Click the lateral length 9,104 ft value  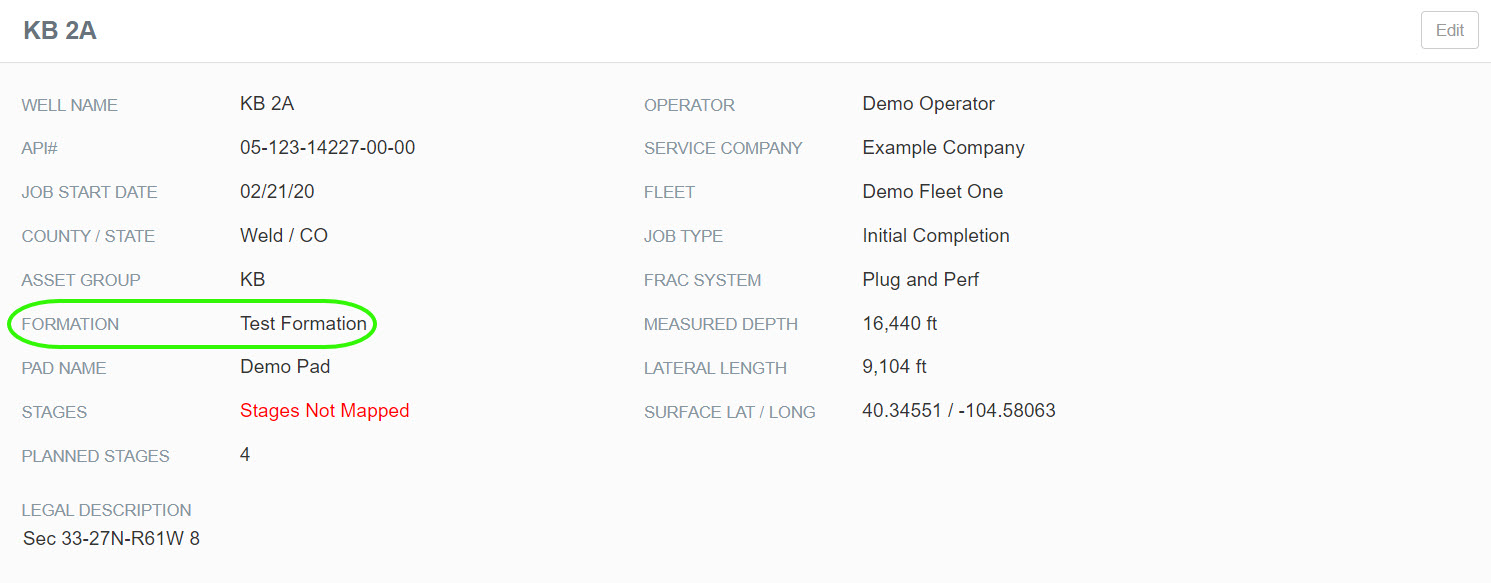(x=894, y=367)
